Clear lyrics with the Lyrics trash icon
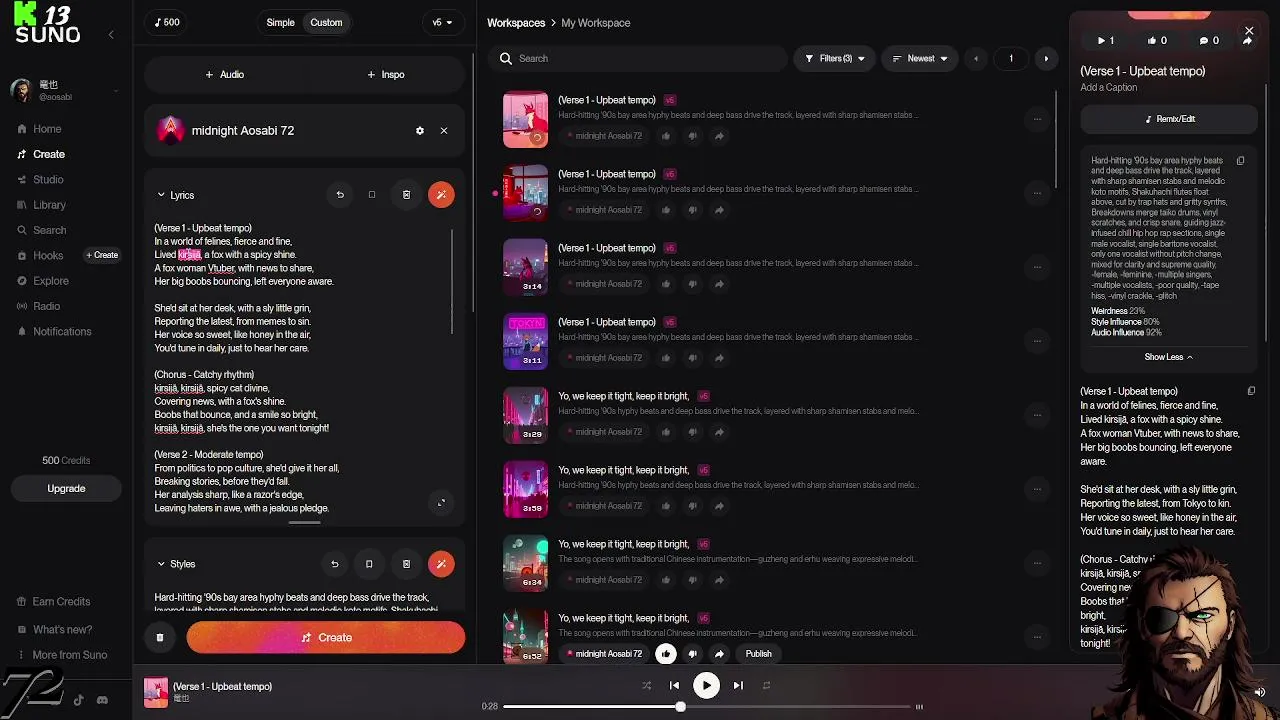 pos(406,195)
